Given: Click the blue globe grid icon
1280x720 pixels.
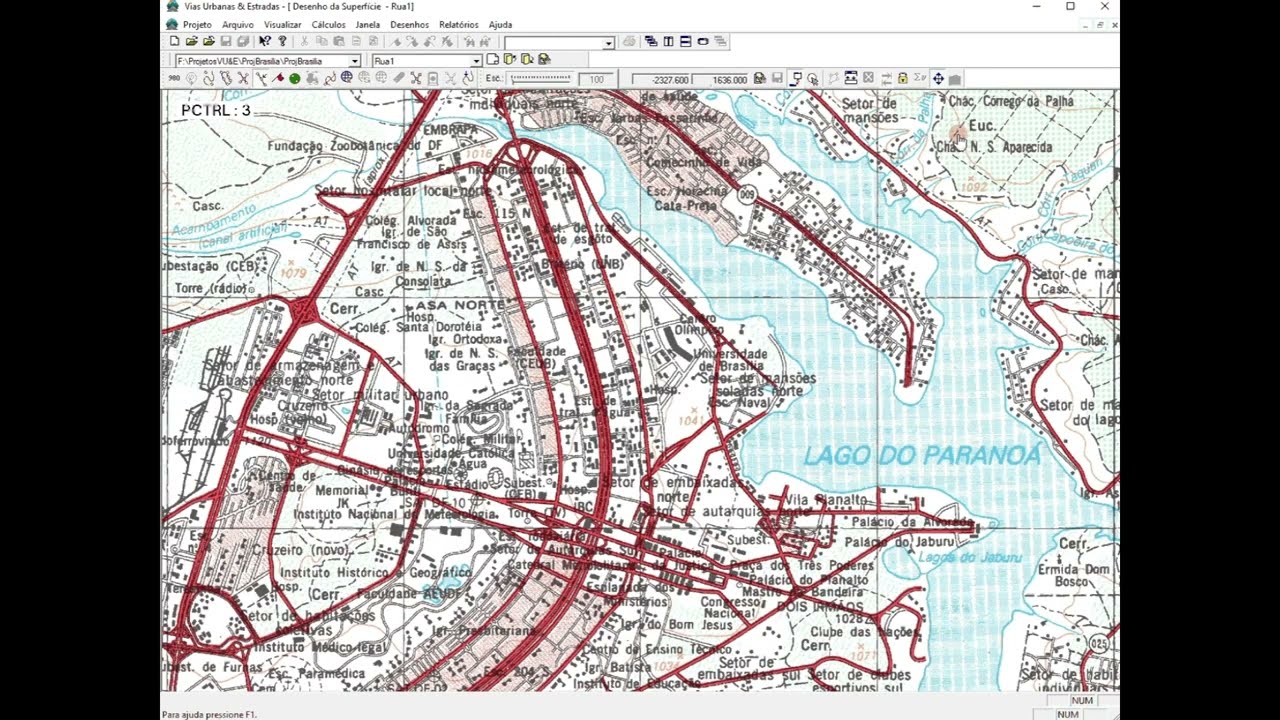Looking at the screenshot, I should coord(346,78).
